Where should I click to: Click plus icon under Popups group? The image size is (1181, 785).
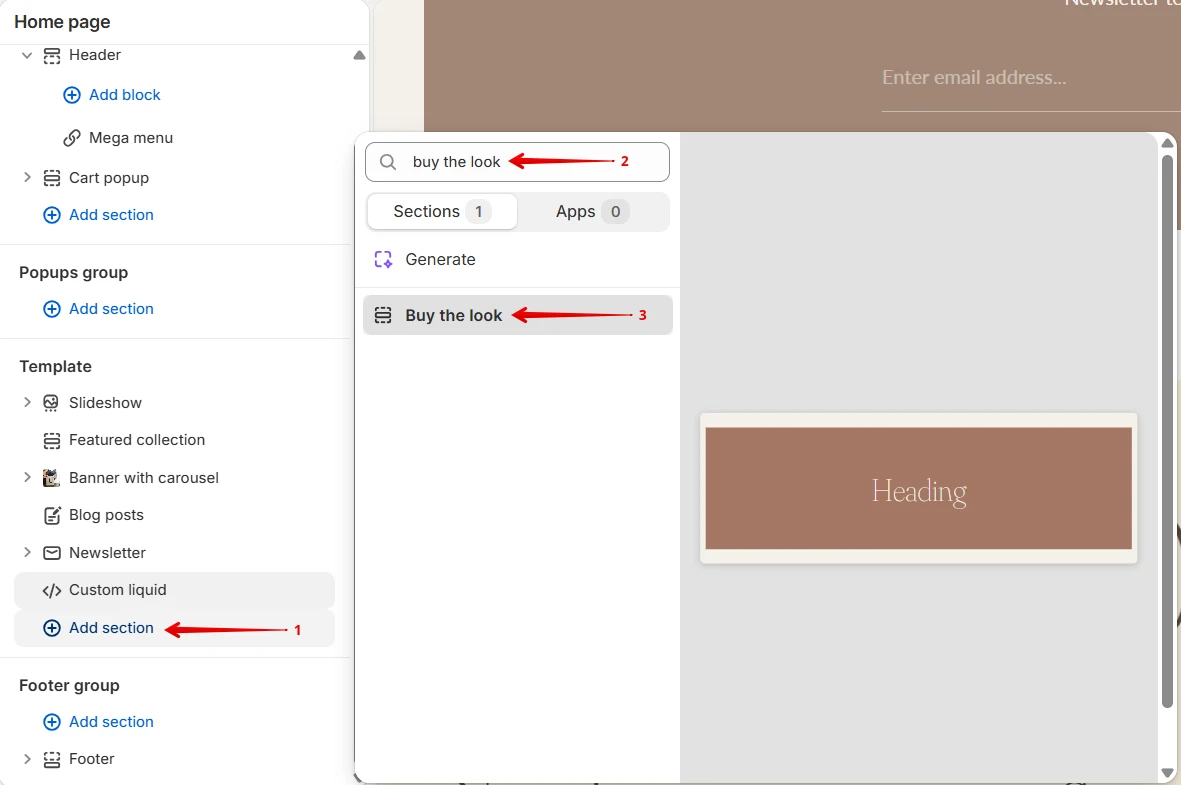point(51,309)
